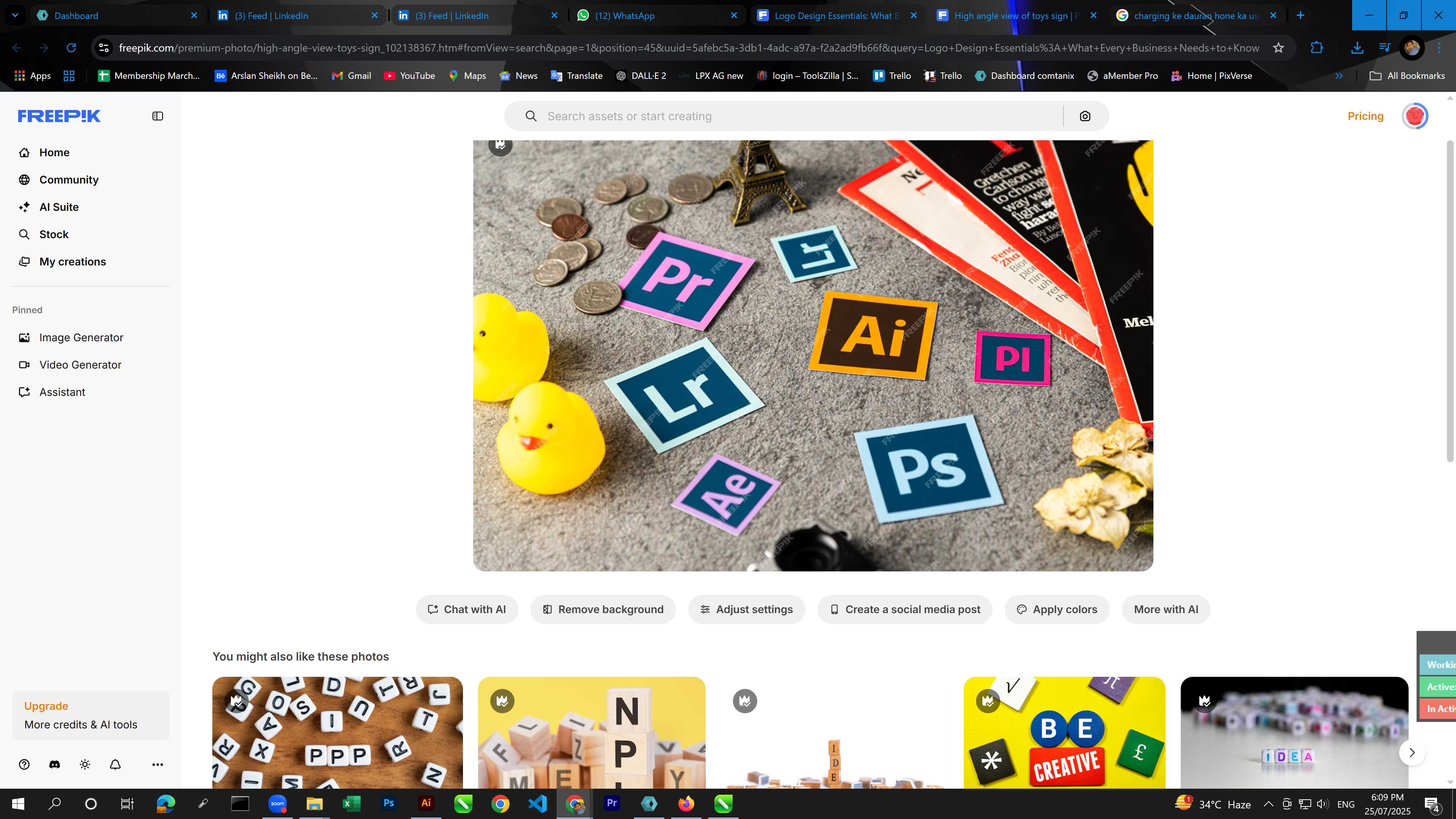Click the browser address bar URL
Image resolution: width=1456 pixels, height=819 pixels.
point(689,47)
